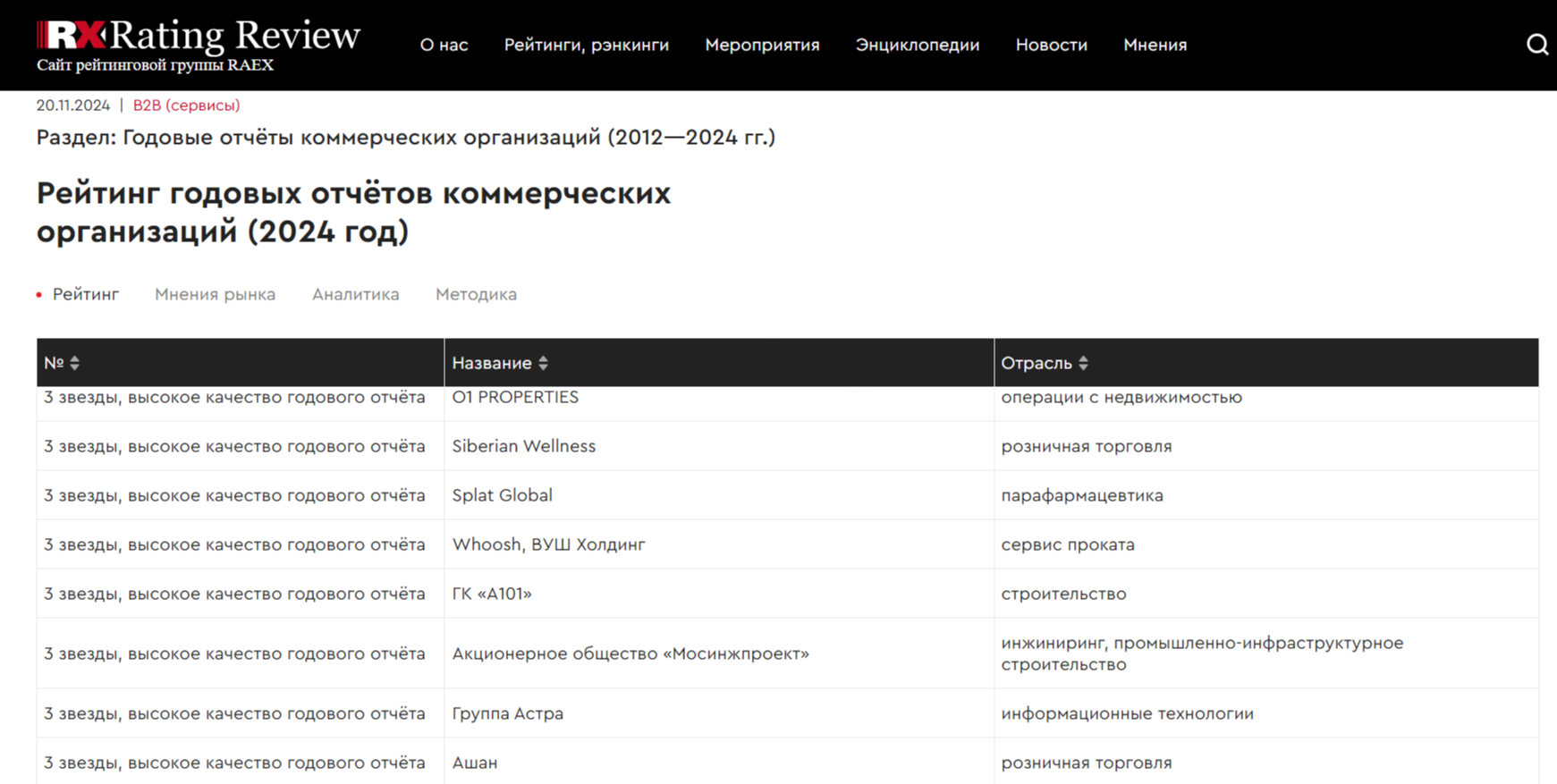Click subtitle Сайт рейтинговой группы RAEX
This screenshot has height=784, width=1557.
coord(155,65)
